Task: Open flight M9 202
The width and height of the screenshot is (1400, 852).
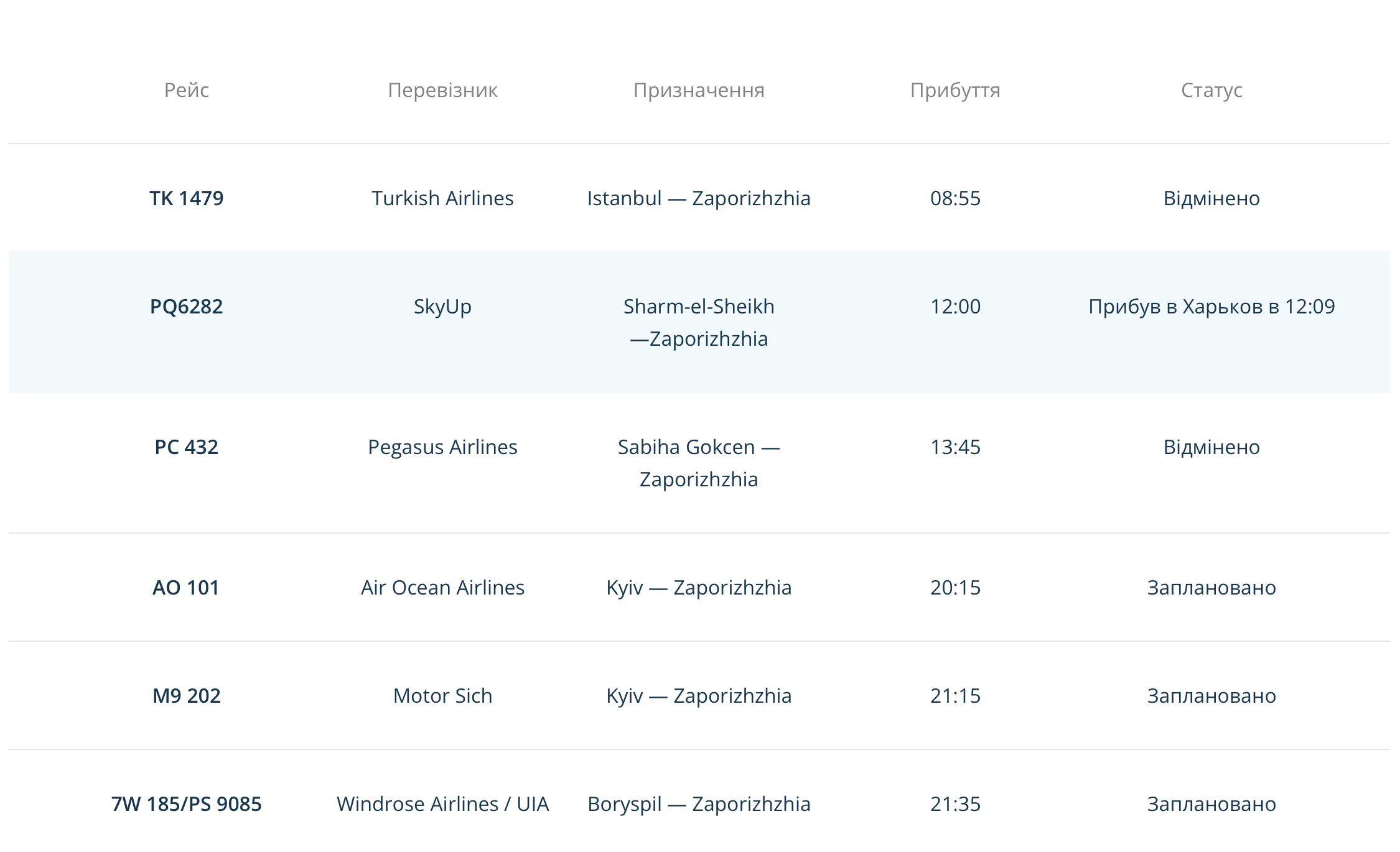Action: 186,696
